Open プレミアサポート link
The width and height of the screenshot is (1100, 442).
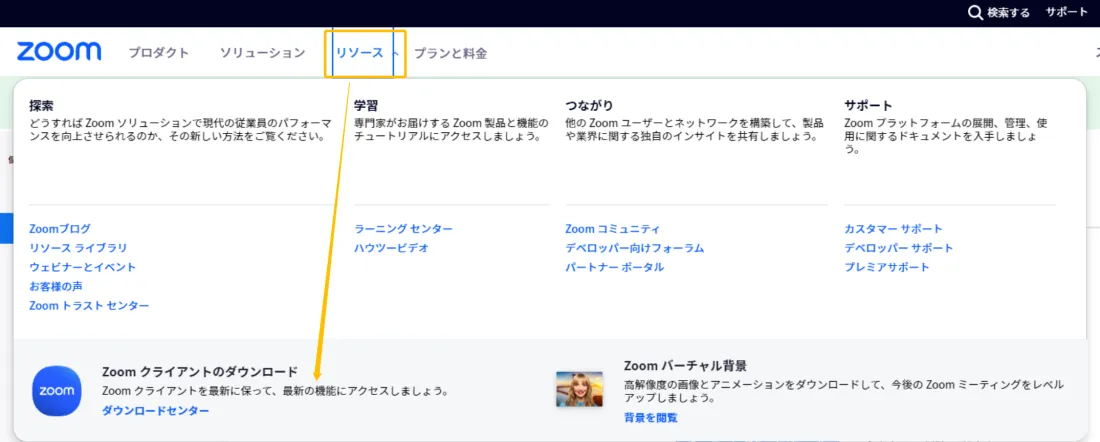887,267
